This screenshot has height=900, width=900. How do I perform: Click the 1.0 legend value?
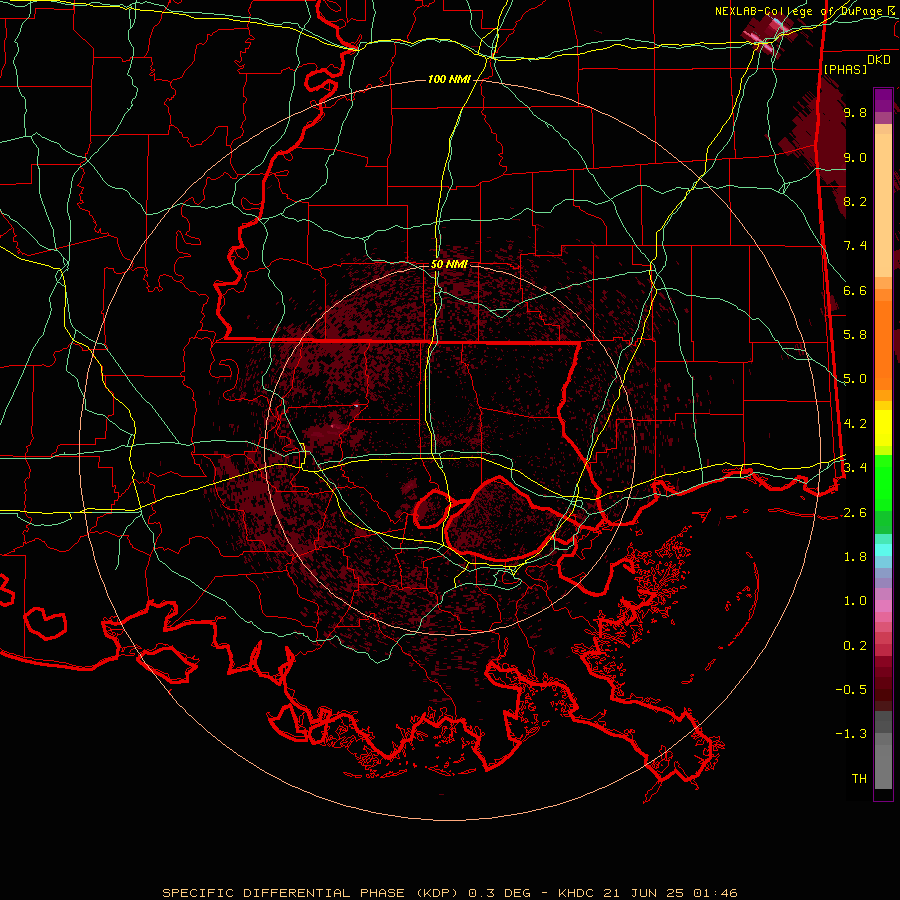855,601
